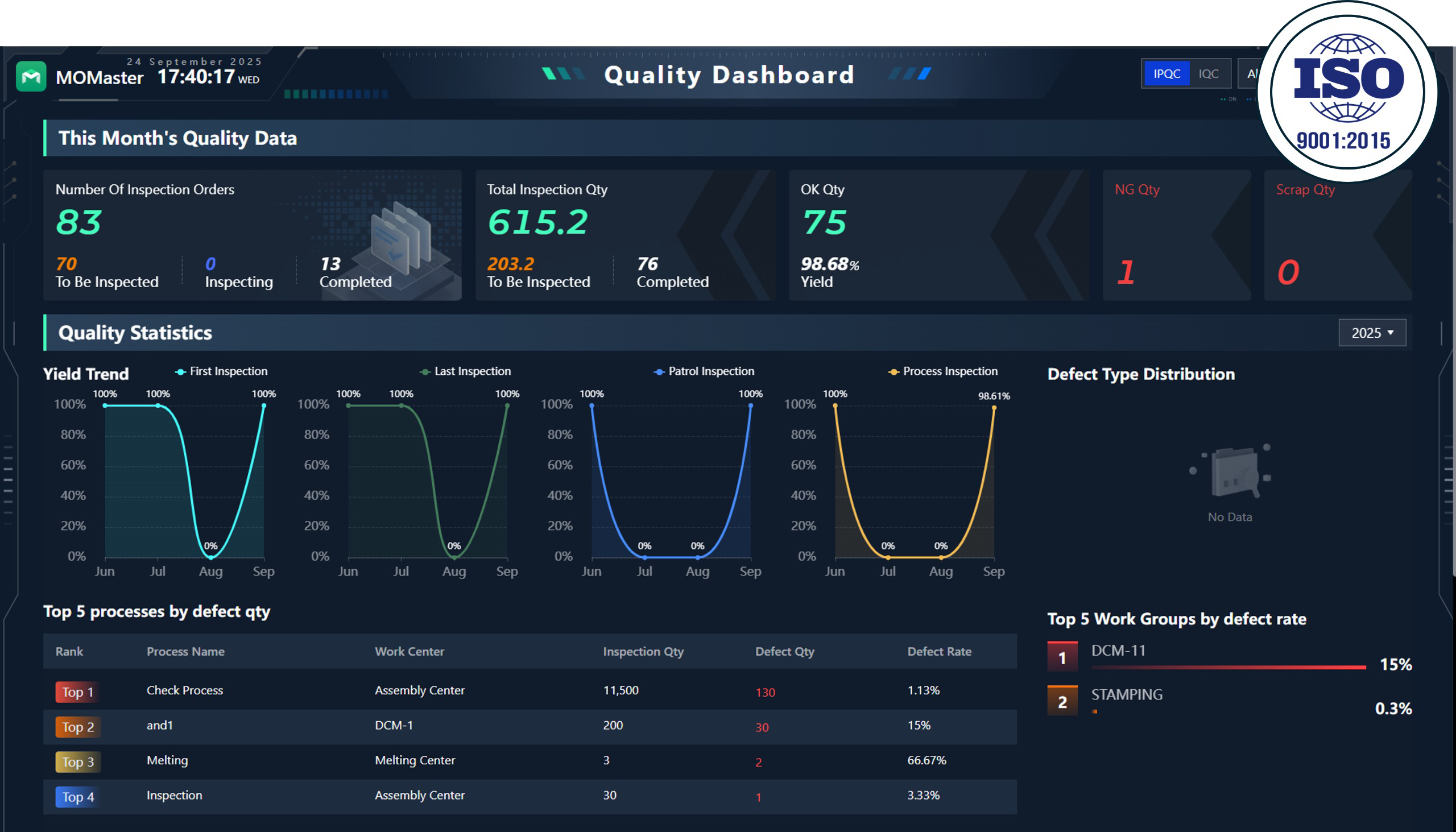Click the ISO 9001:2015 badge
The image size is (1456, 832).
(1347, 92)
